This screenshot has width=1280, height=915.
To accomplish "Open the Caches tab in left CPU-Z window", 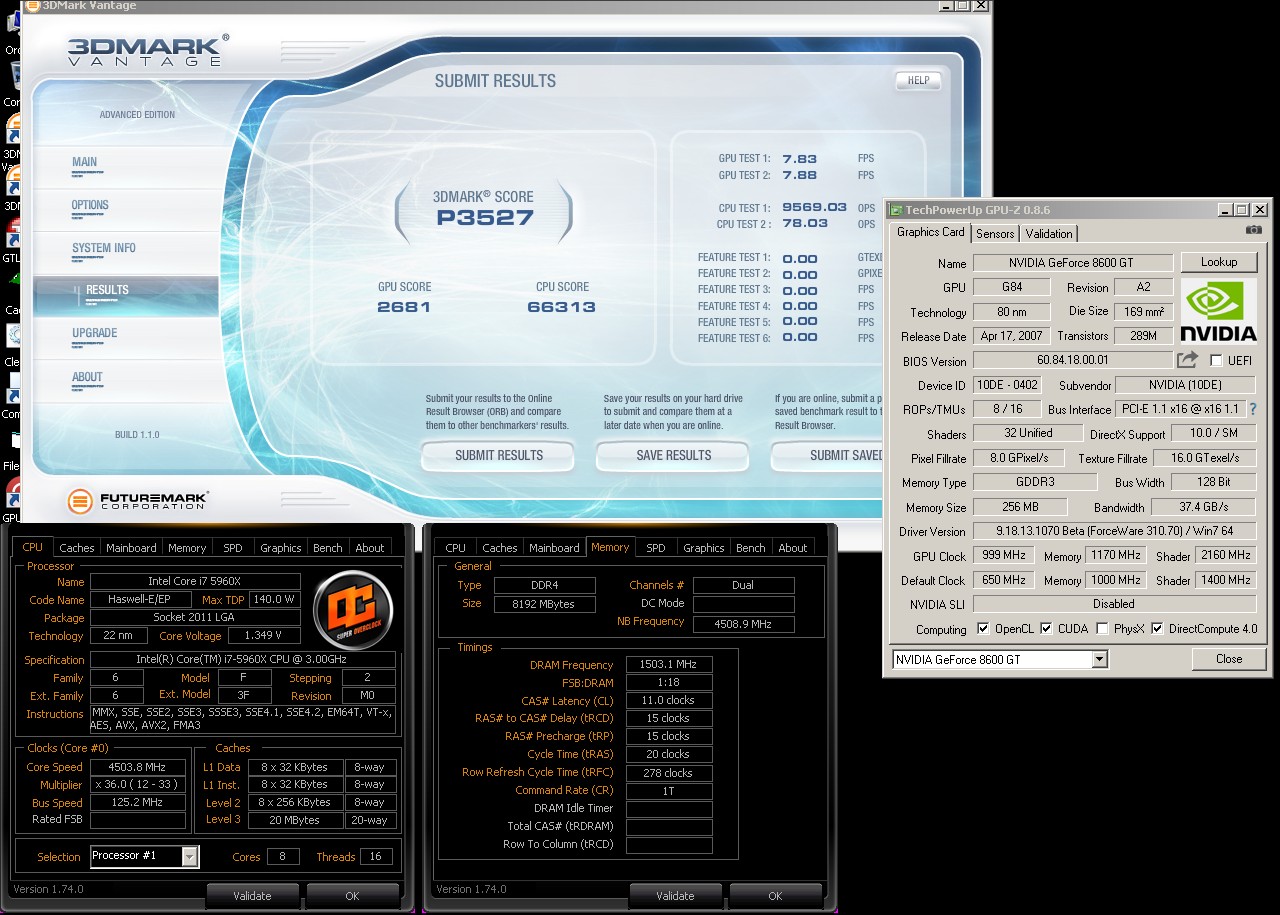I will (77, 548).
